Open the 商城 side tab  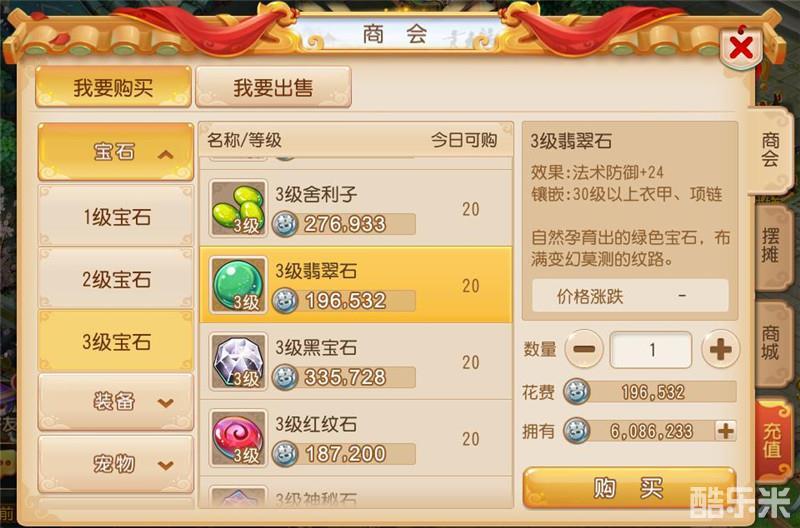pyautogui.click(x=771, y=343)
